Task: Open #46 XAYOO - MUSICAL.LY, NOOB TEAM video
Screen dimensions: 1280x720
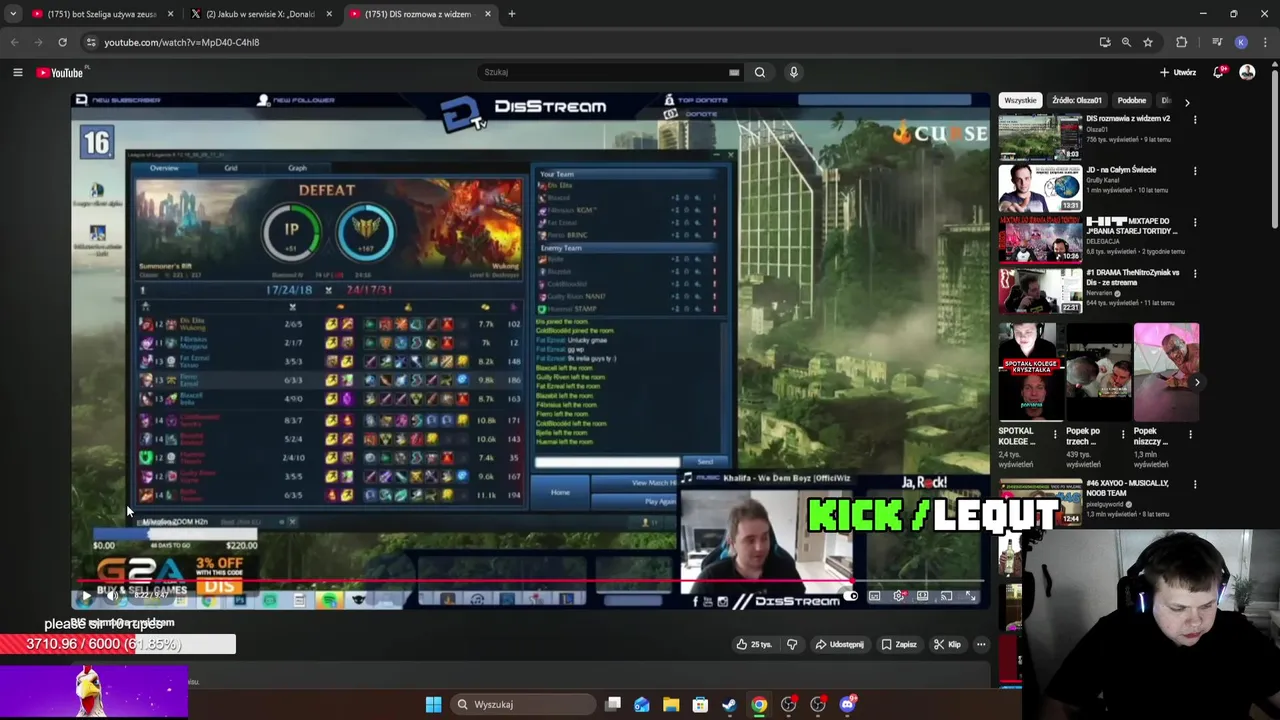Action: (1127, 488)
